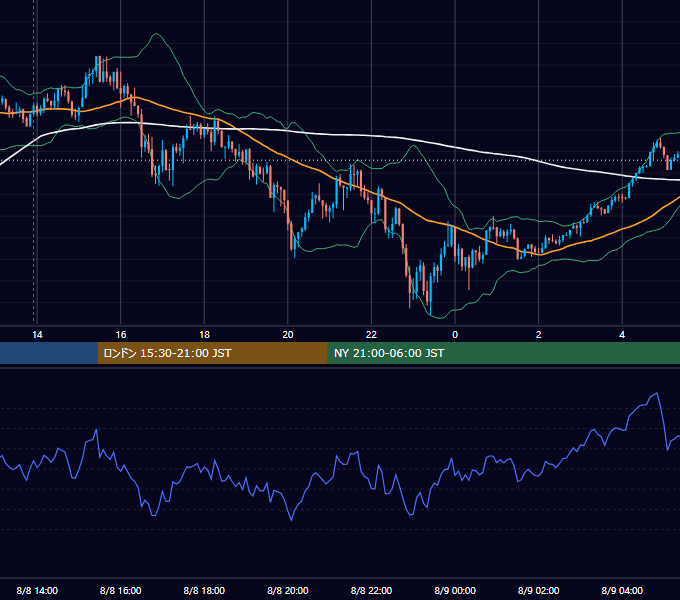Click the 22 hour label on price chart

click(x=371, y=335)
